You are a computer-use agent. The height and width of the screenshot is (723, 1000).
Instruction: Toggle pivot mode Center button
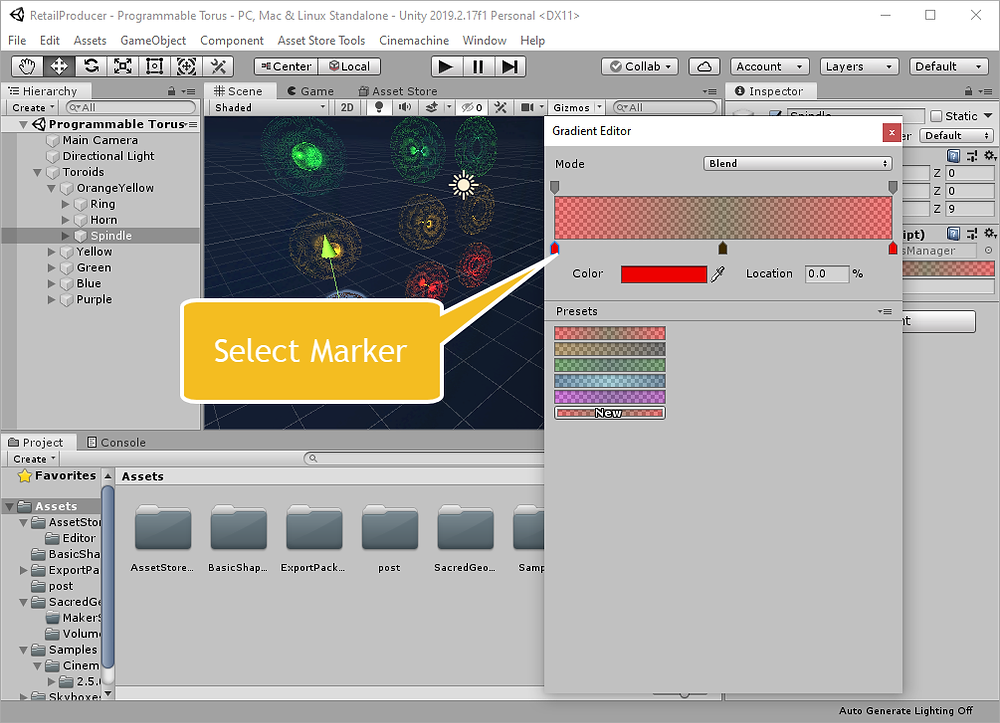286,66
